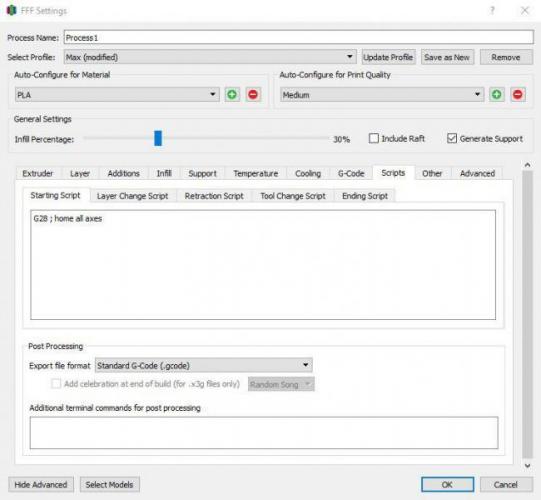
Task: Uncheck the Generate Support checkbox
Action: [452, 138]
